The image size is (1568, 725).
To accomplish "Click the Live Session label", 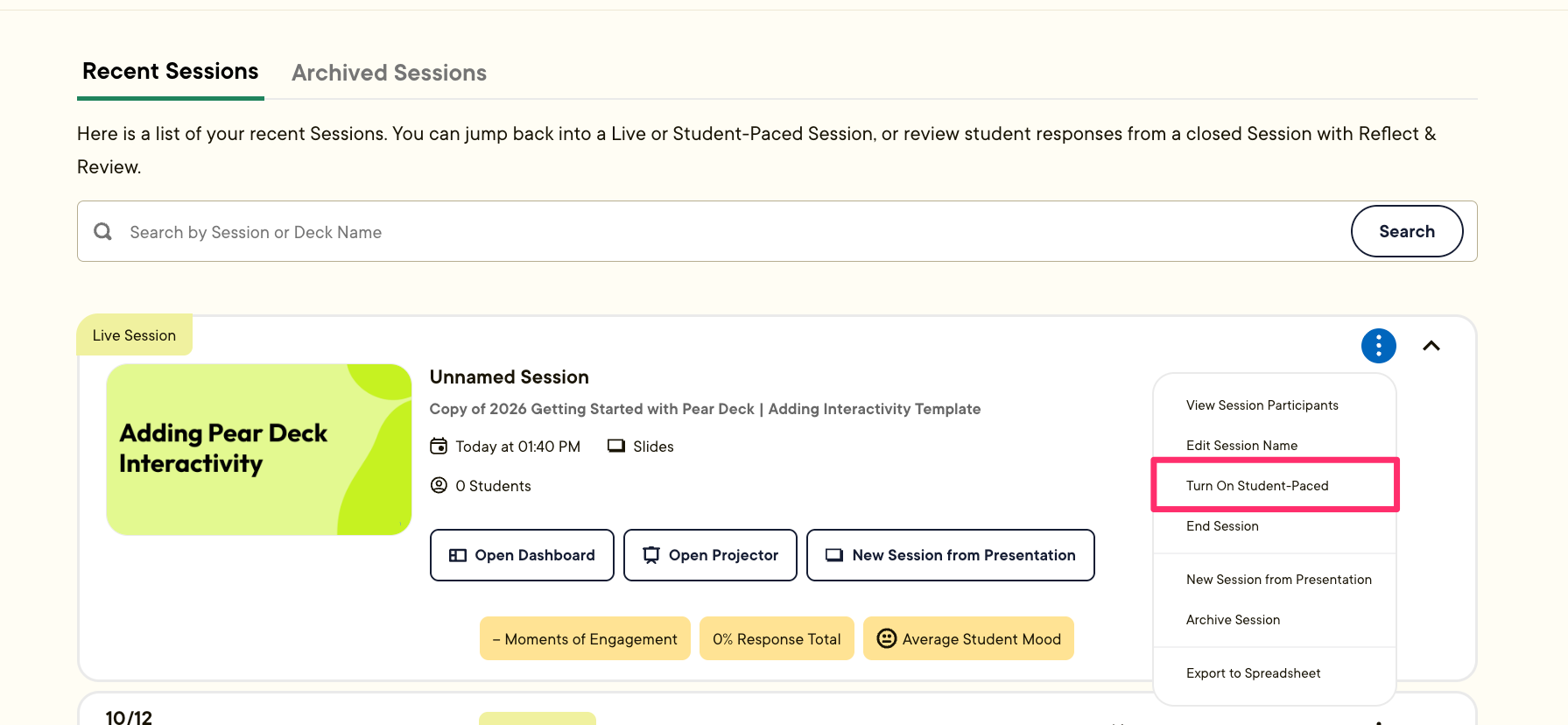I will pyautogui.click(x=134, y=335).
